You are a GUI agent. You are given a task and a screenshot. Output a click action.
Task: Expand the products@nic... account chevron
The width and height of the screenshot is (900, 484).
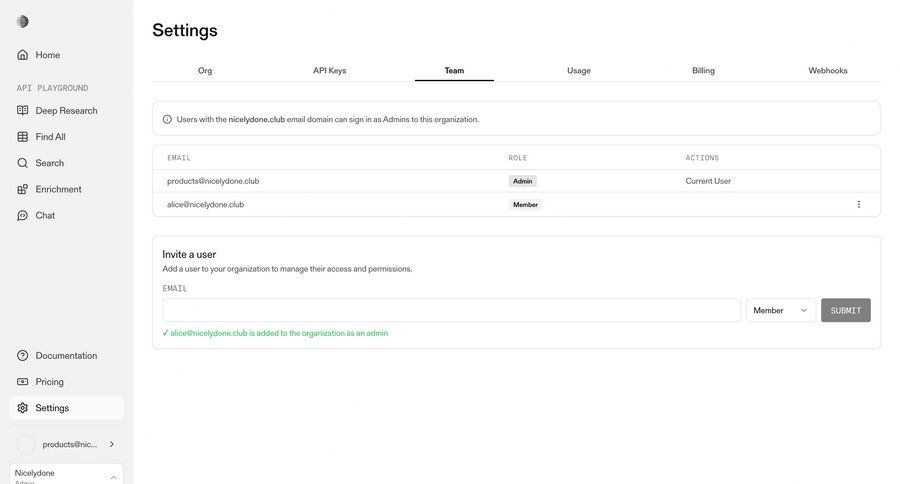[x=111, y=444]
